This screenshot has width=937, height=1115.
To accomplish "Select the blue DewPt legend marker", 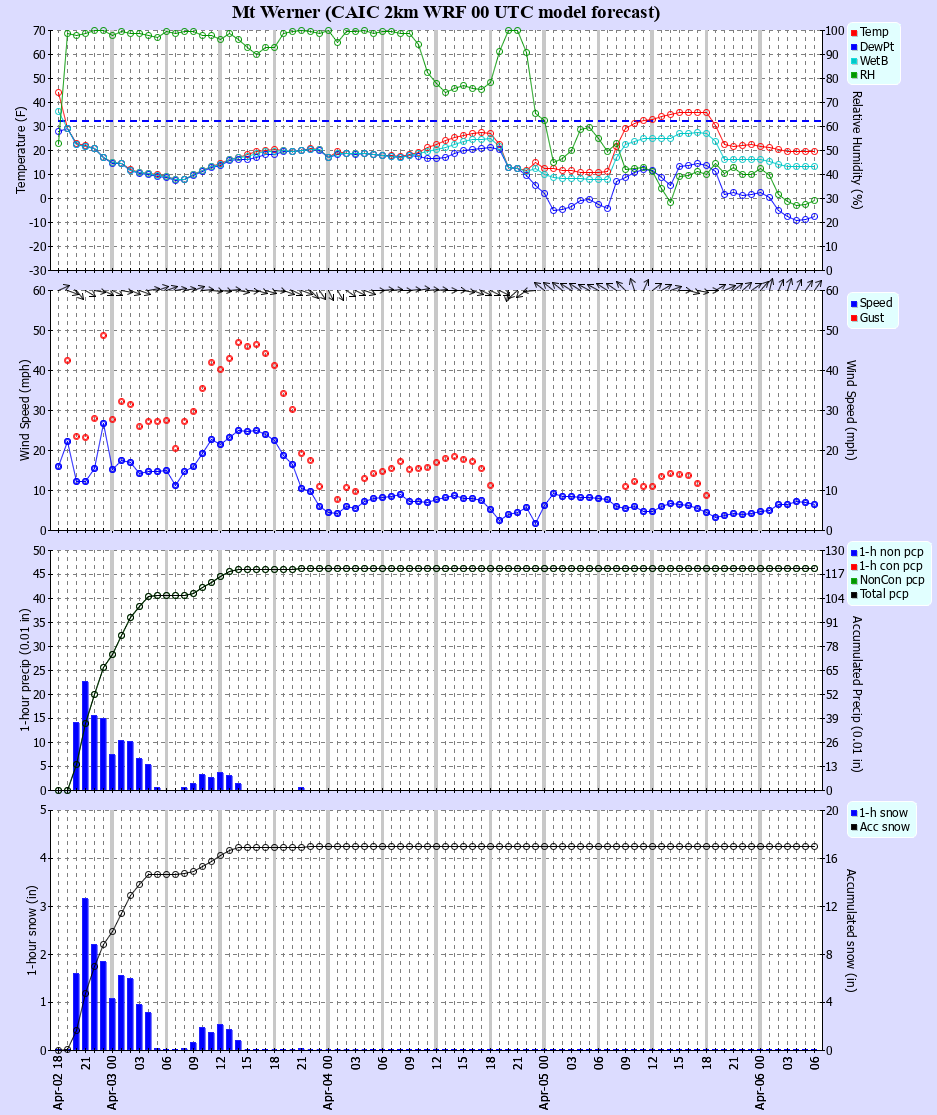I will 855,45.
